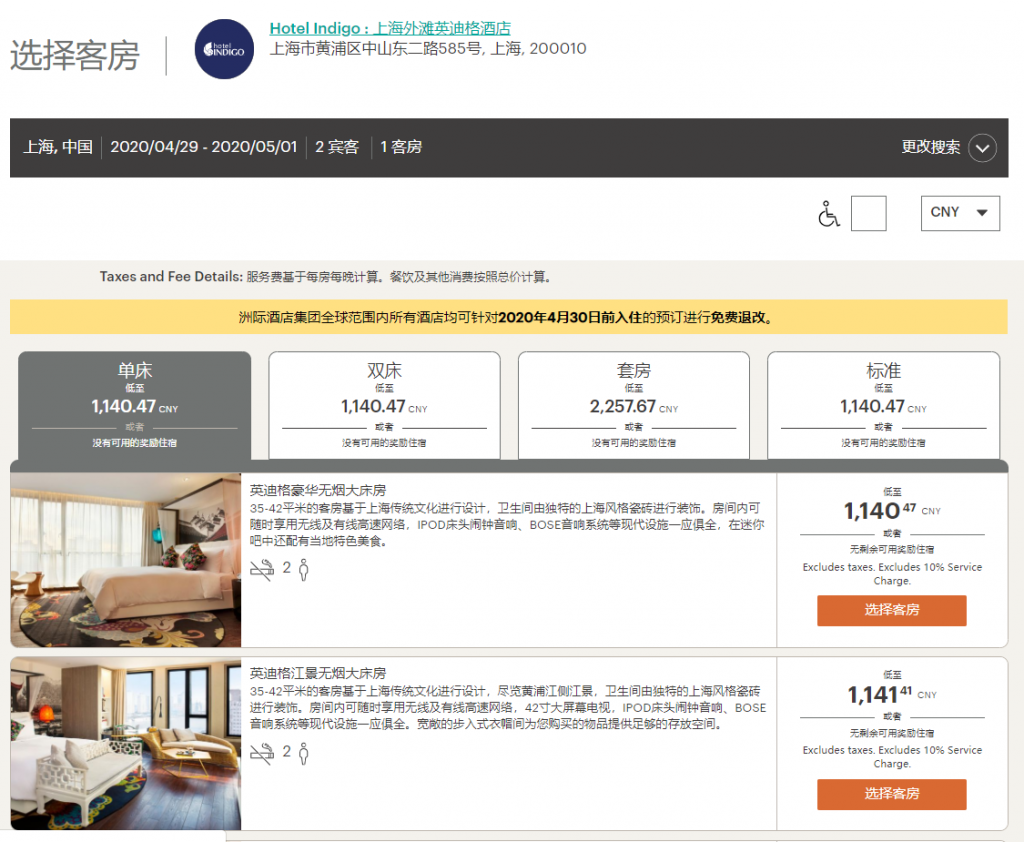Click the guest person icon for 英迪格豪华无烟大床房

click(303, 570)
